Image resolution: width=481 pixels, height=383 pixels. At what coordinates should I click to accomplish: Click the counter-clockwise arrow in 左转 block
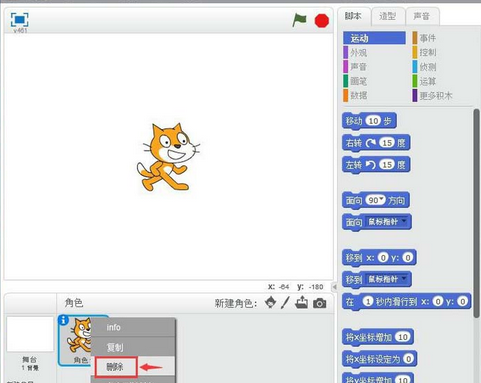371,165
